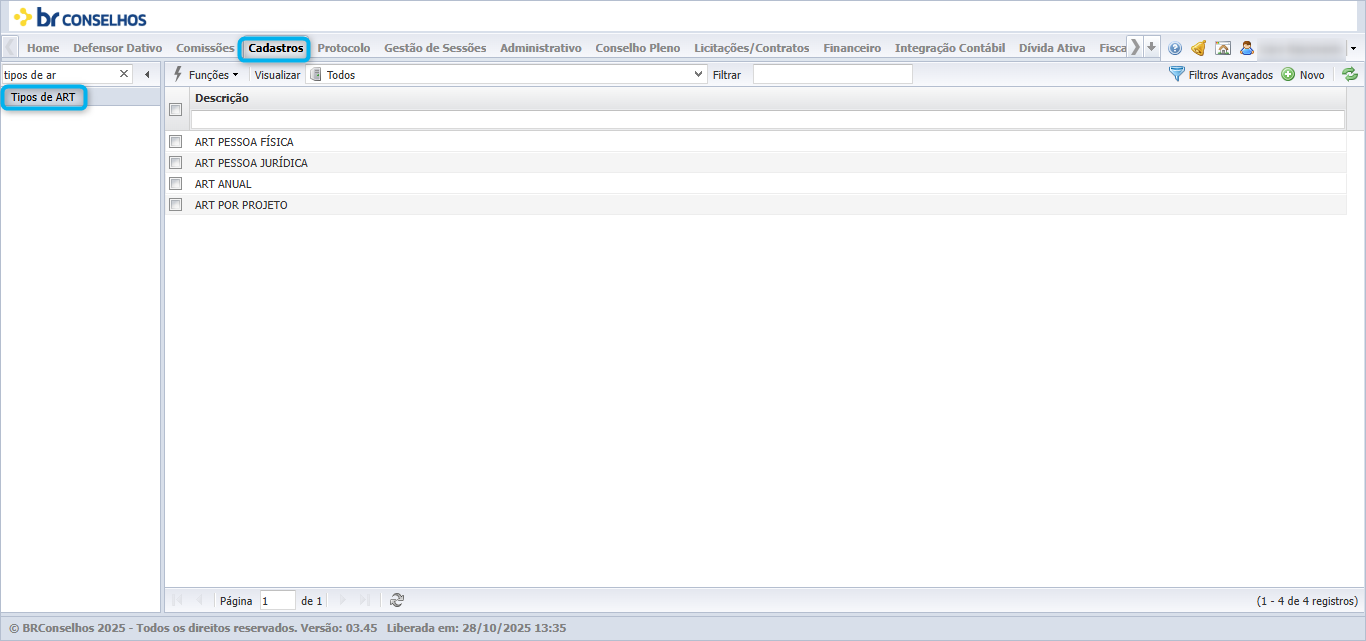Click the Filtrar input field
The image size is (1366, 641).
(832, 74)
